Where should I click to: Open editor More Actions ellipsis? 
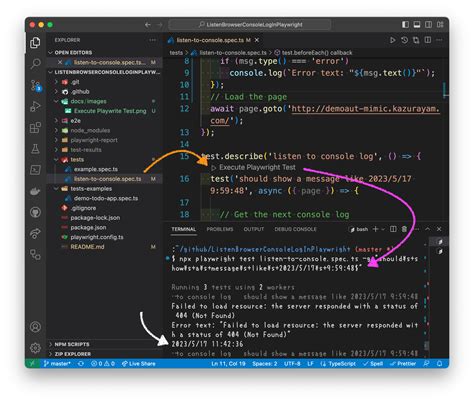pos(439,40)
